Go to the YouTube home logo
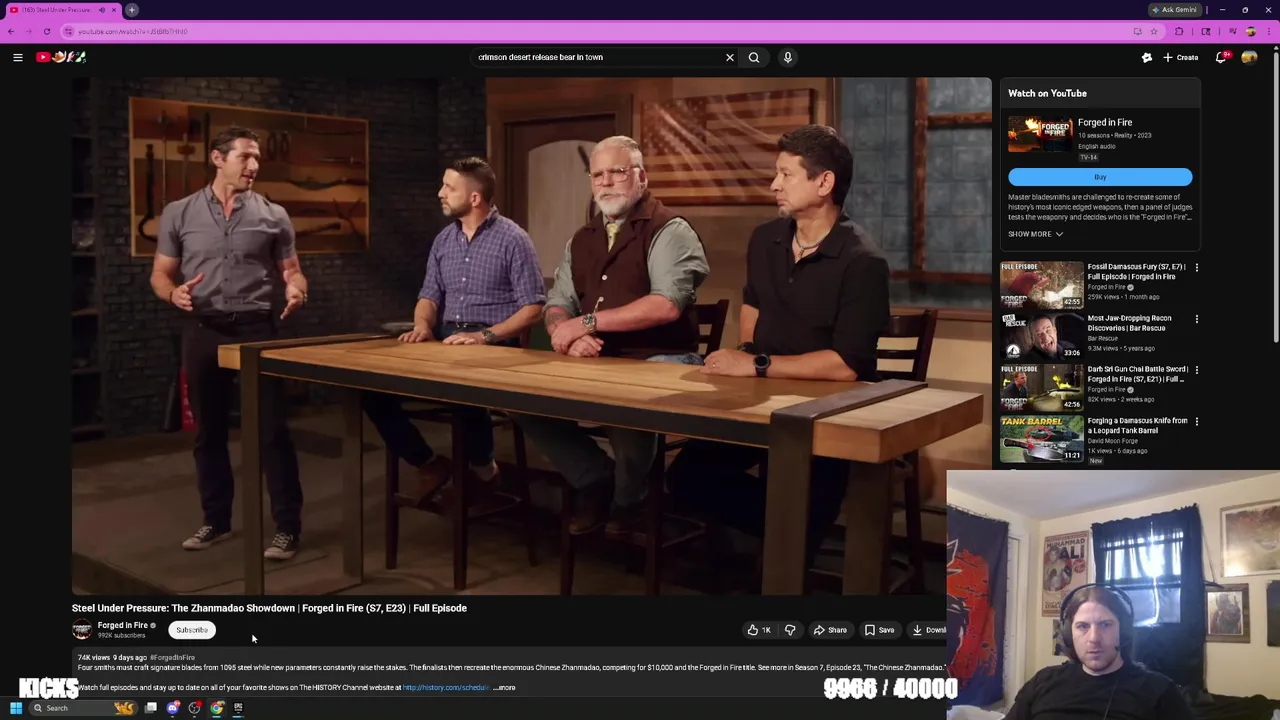This screenshot has width=1280, height=720. point(61,57)
